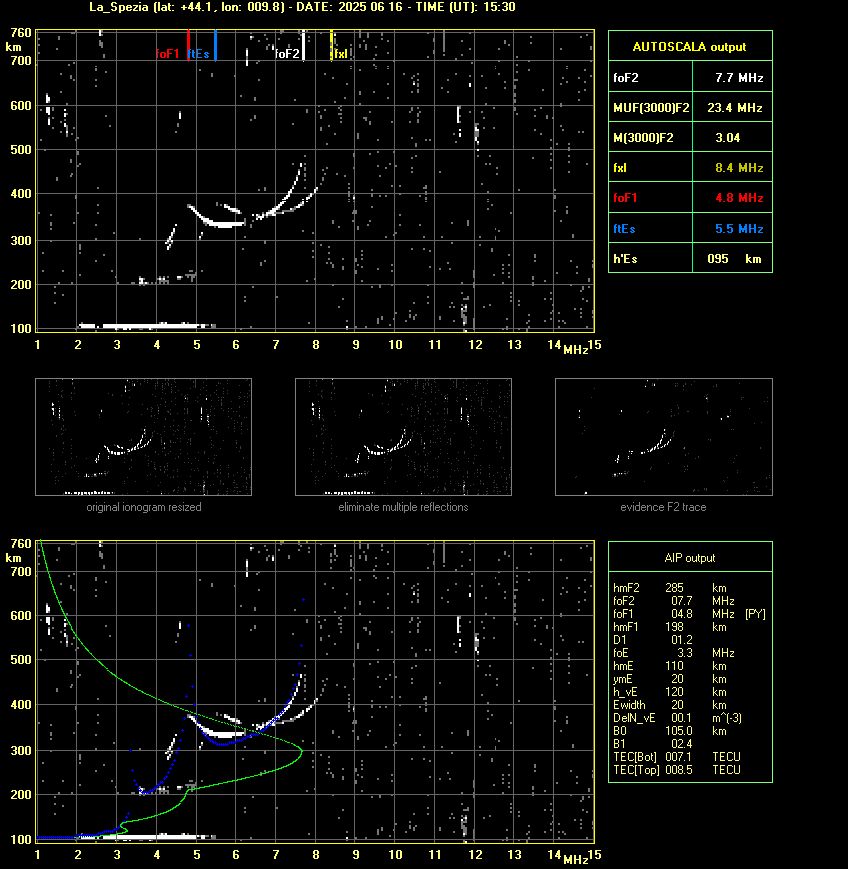
Task: Click the AIP foF1 04.8 MHz row
Action: tap(689, 614)
